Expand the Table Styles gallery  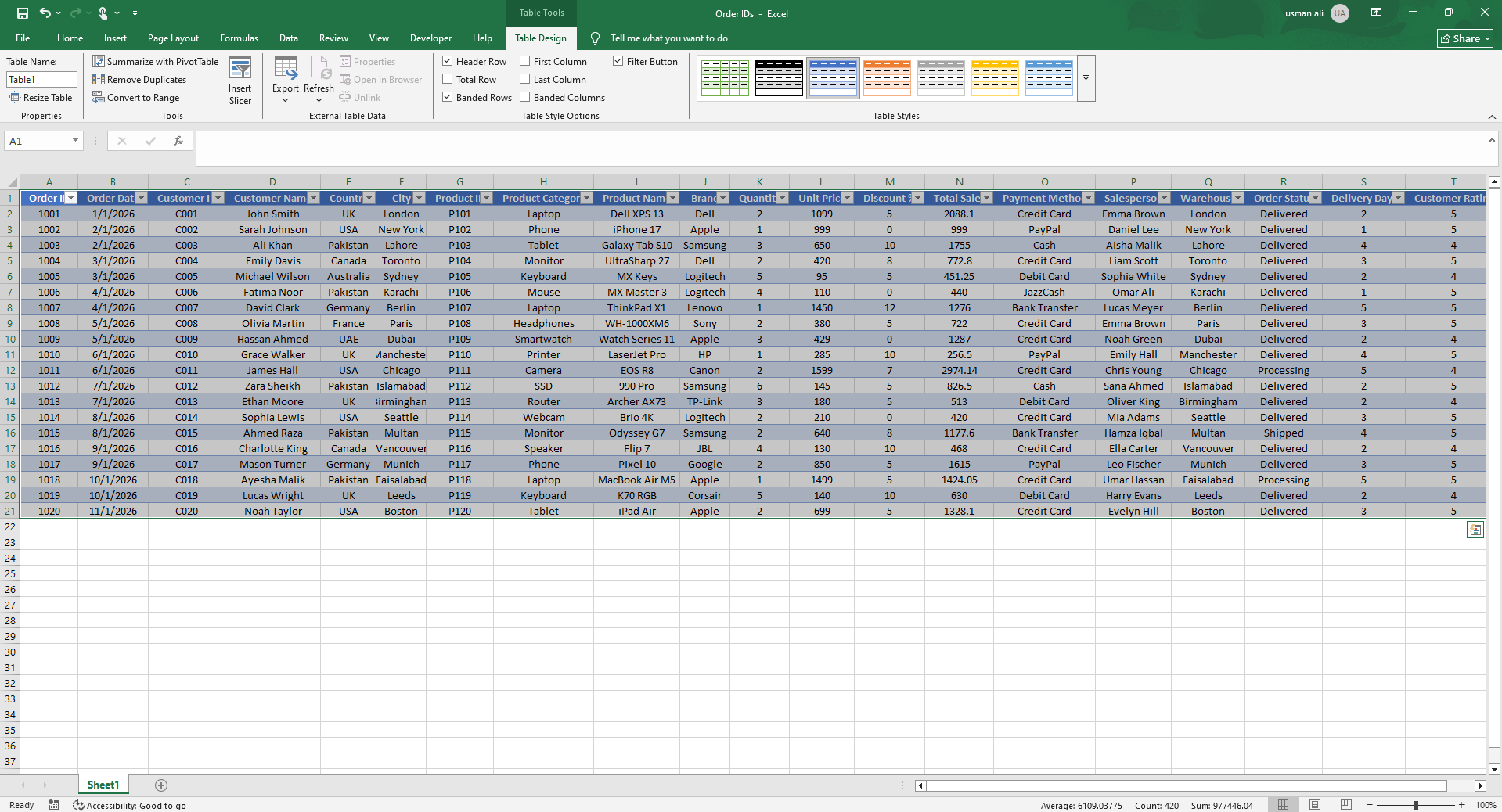(x=1086, y=78)
